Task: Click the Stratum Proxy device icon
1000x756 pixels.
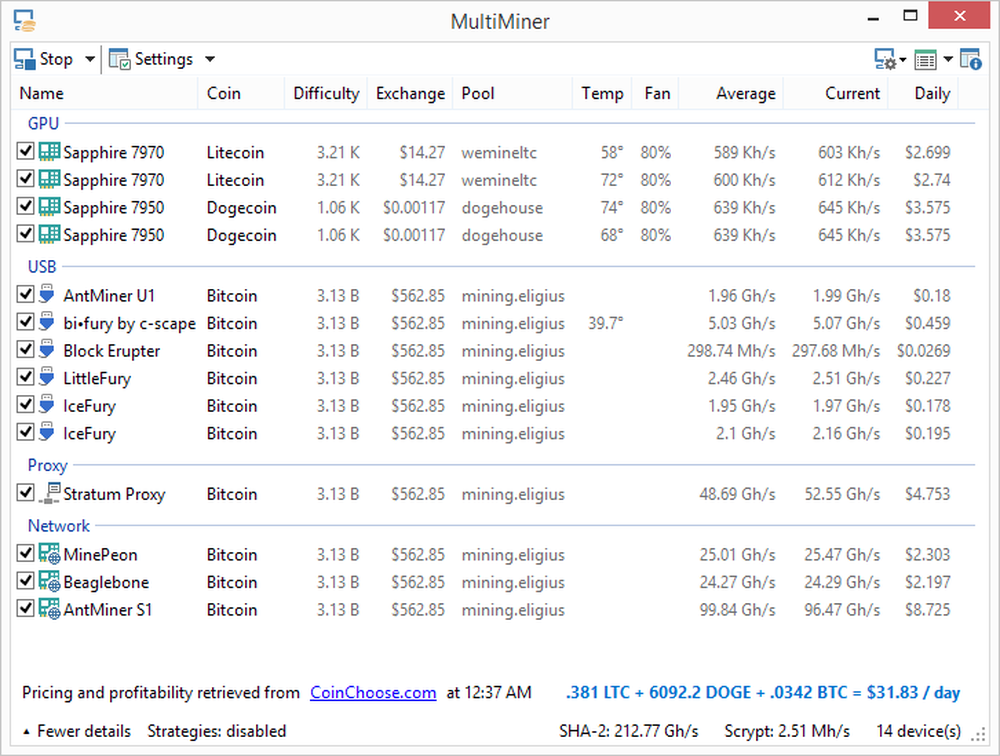Action: click(x=50, y=494)
